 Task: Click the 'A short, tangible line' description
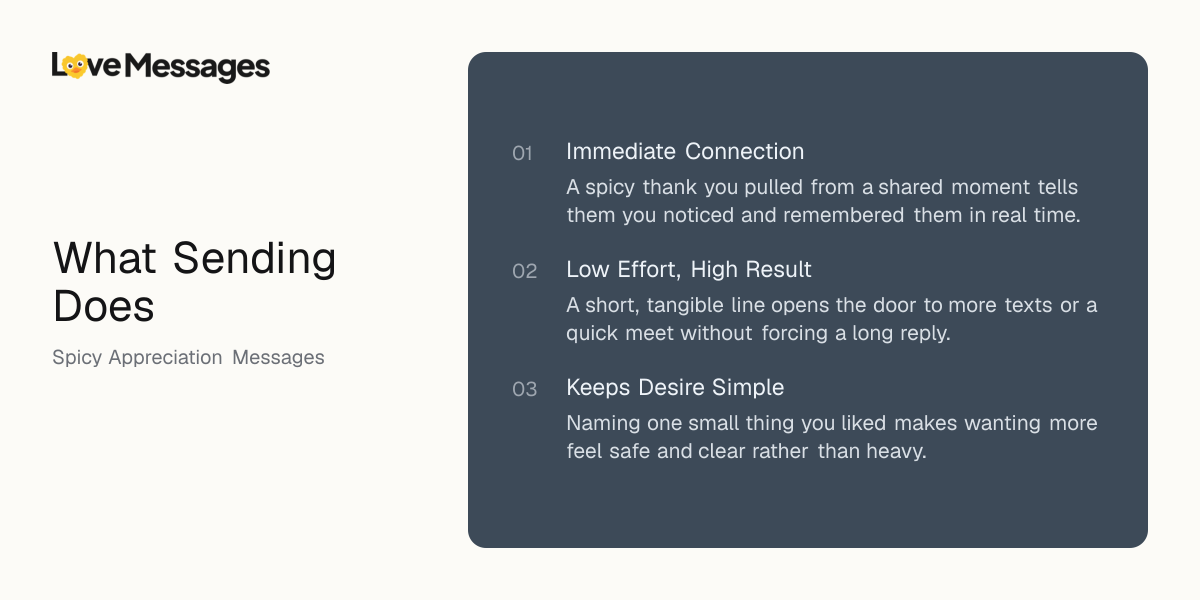[x=832, y=319]
